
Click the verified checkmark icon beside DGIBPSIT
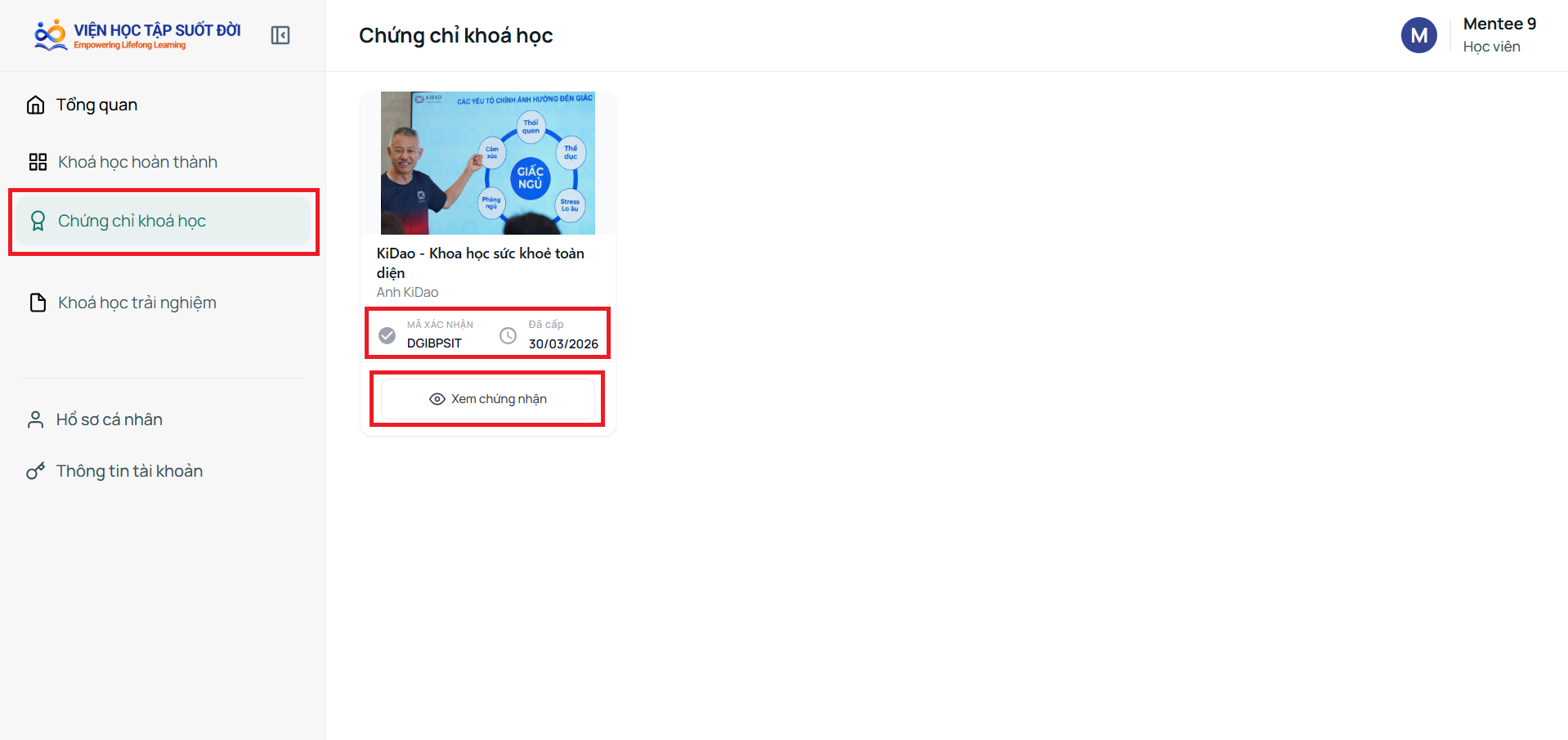tap(388, 335)
